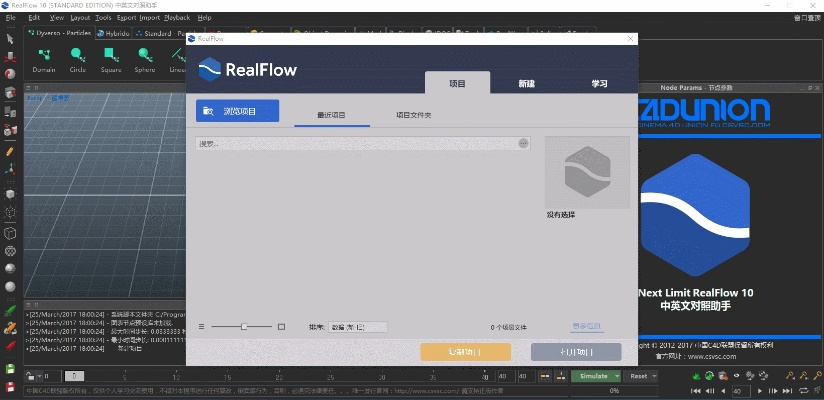Select the 学习 tab in RealFlow dialog
Screen dimensions: 824x400
tap(599, 84)
